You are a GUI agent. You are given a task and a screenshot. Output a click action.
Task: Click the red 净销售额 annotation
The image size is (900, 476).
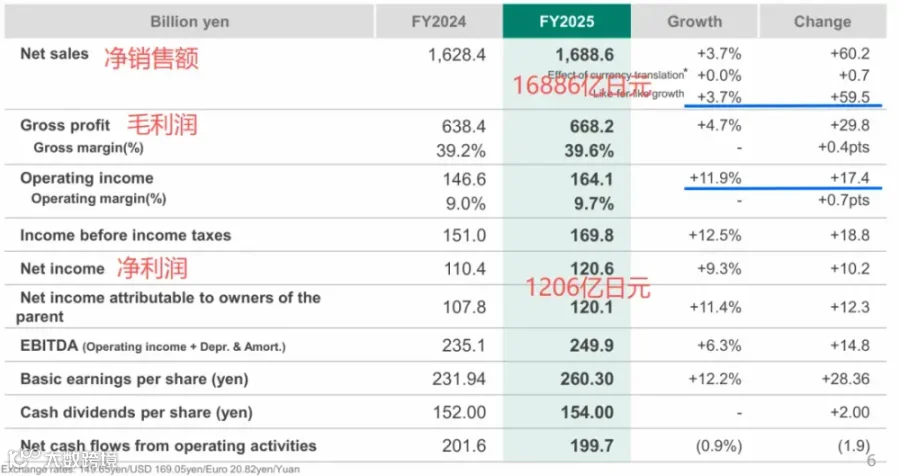coord(151,58)
